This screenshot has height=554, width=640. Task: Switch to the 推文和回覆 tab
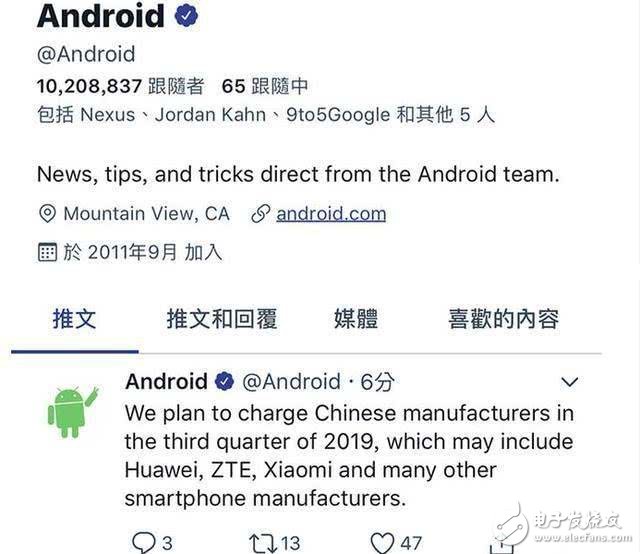222,319
